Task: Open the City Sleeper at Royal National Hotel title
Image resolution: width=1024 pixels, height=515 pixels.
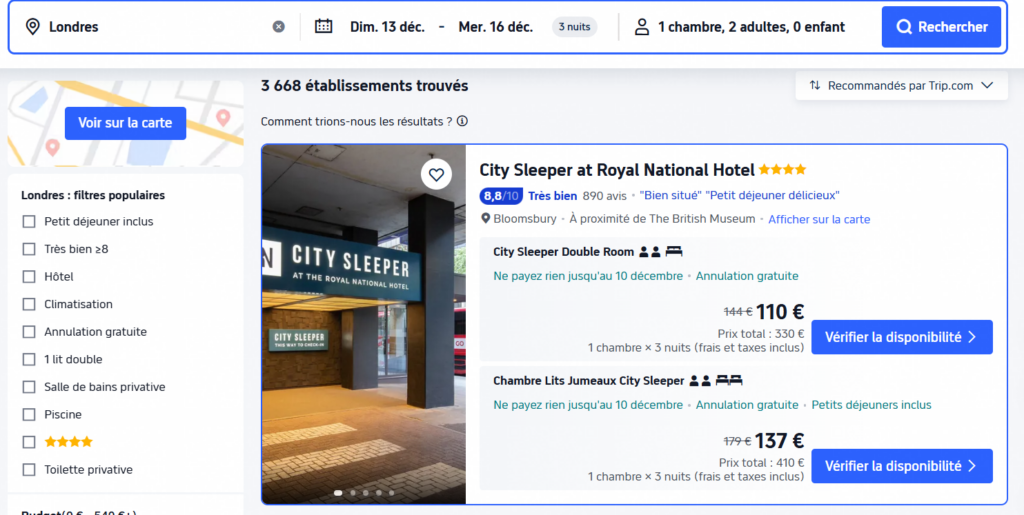Action: (617, 170)
